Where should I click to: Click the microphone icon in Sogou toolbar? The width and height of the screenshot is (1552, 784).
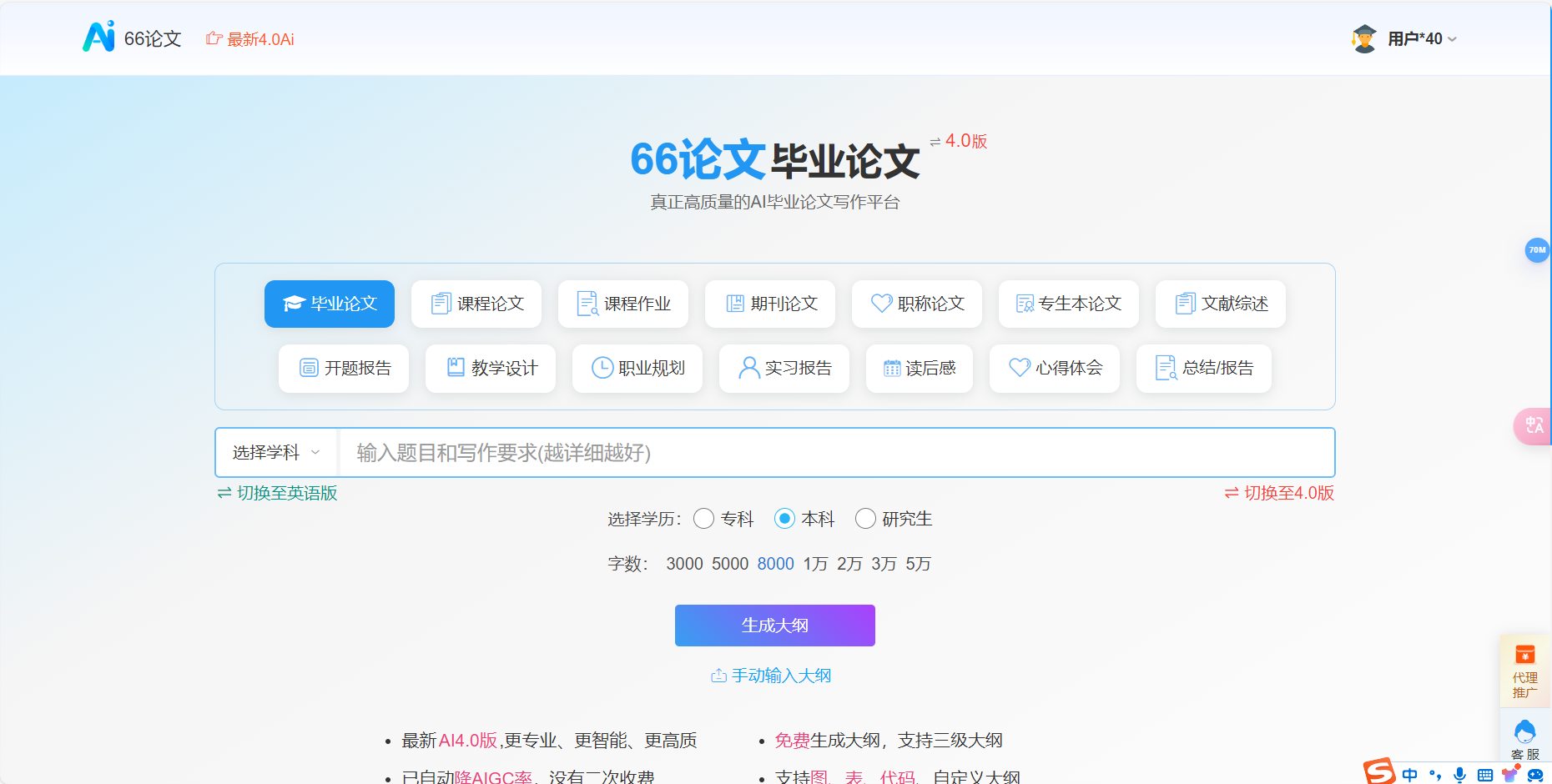point(1460,774)
